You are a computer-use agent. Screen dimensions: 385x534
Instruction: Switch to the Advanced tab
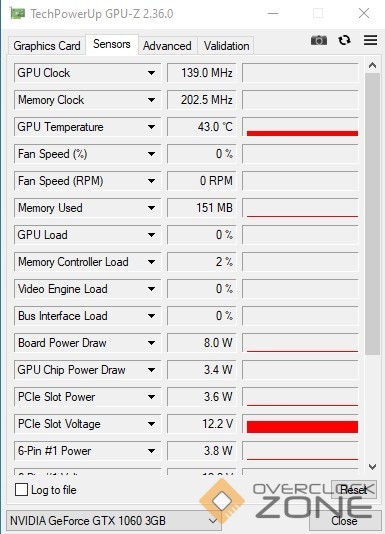tap(167, 46)
